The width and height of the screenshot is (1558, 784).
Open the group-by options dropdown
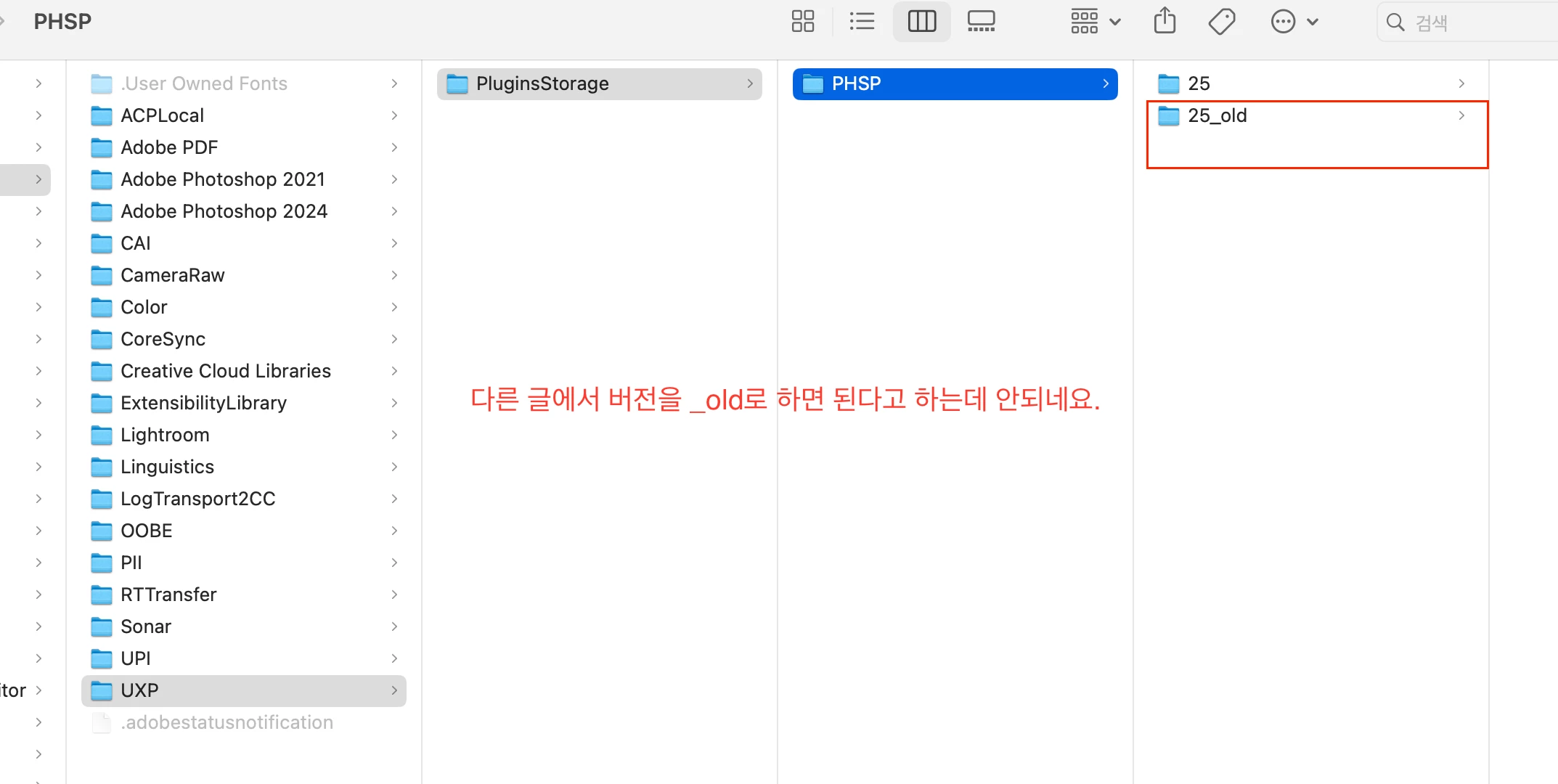coord(1096,22)
